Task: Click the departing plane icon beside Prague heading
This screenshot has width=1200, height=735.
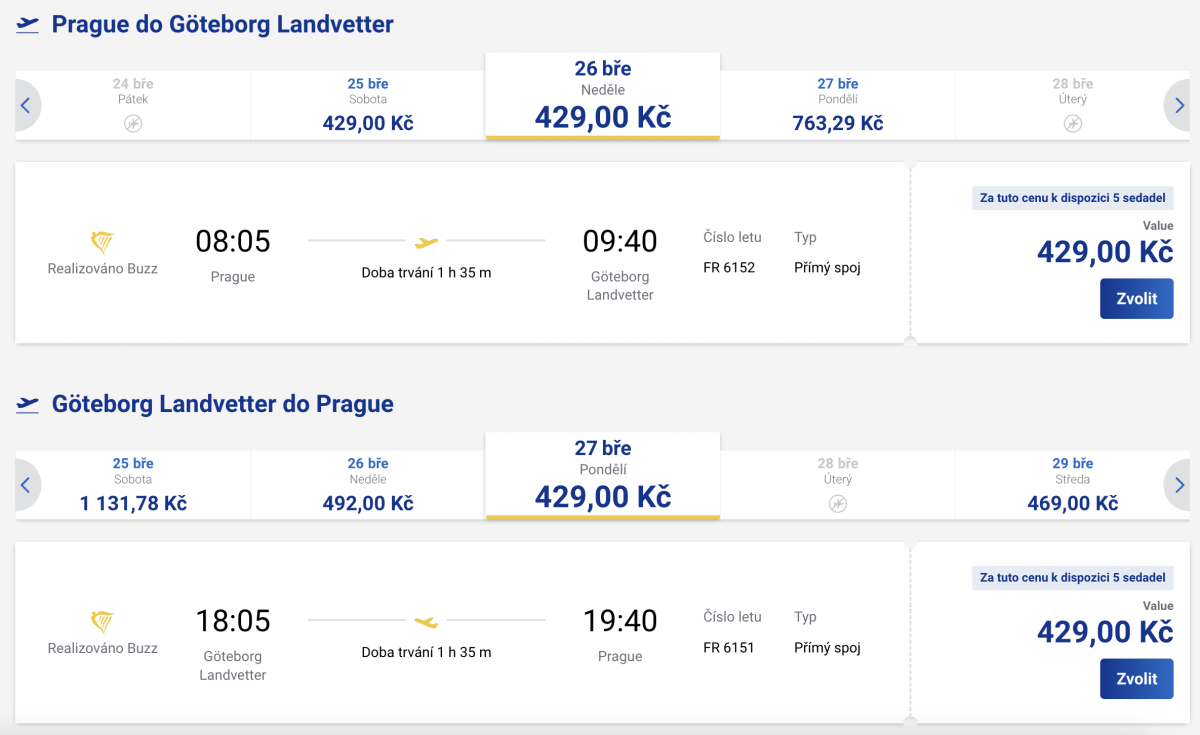Action: point(28,25)
